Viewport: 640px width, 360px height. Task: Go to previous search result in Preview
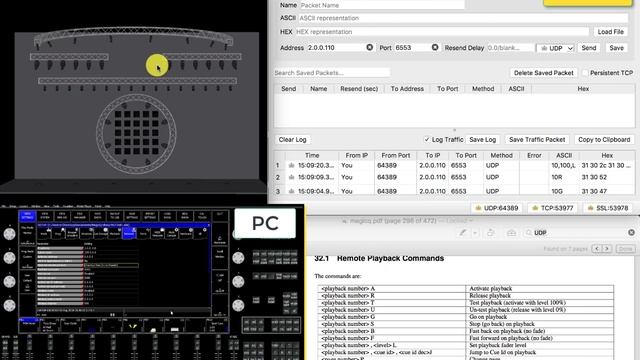(597, 249)
